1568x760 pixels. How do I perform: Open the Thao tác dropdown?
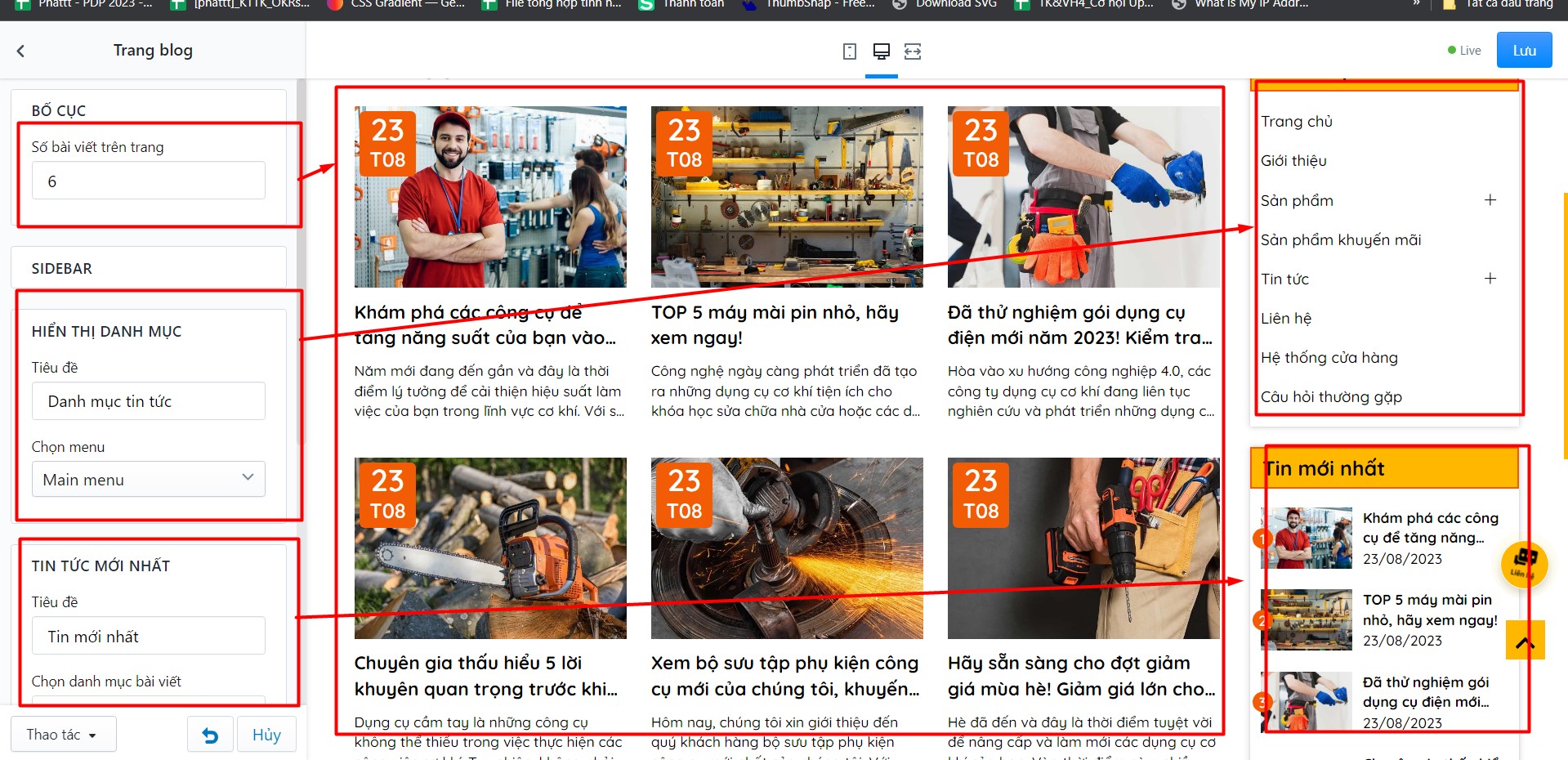tap(63, 735)
